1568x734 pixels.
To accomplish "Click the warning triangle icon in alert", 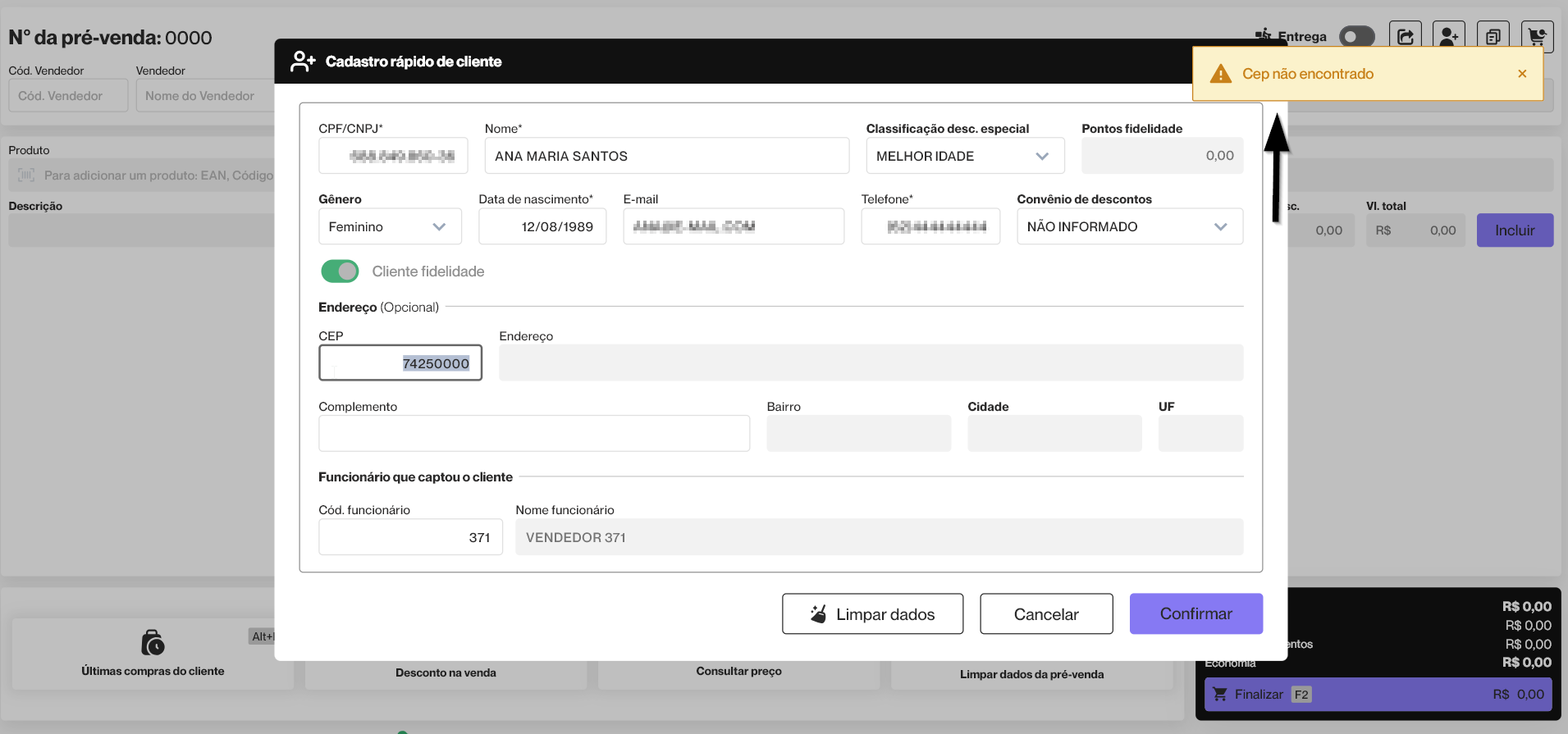I will (x=1221, y=74).
